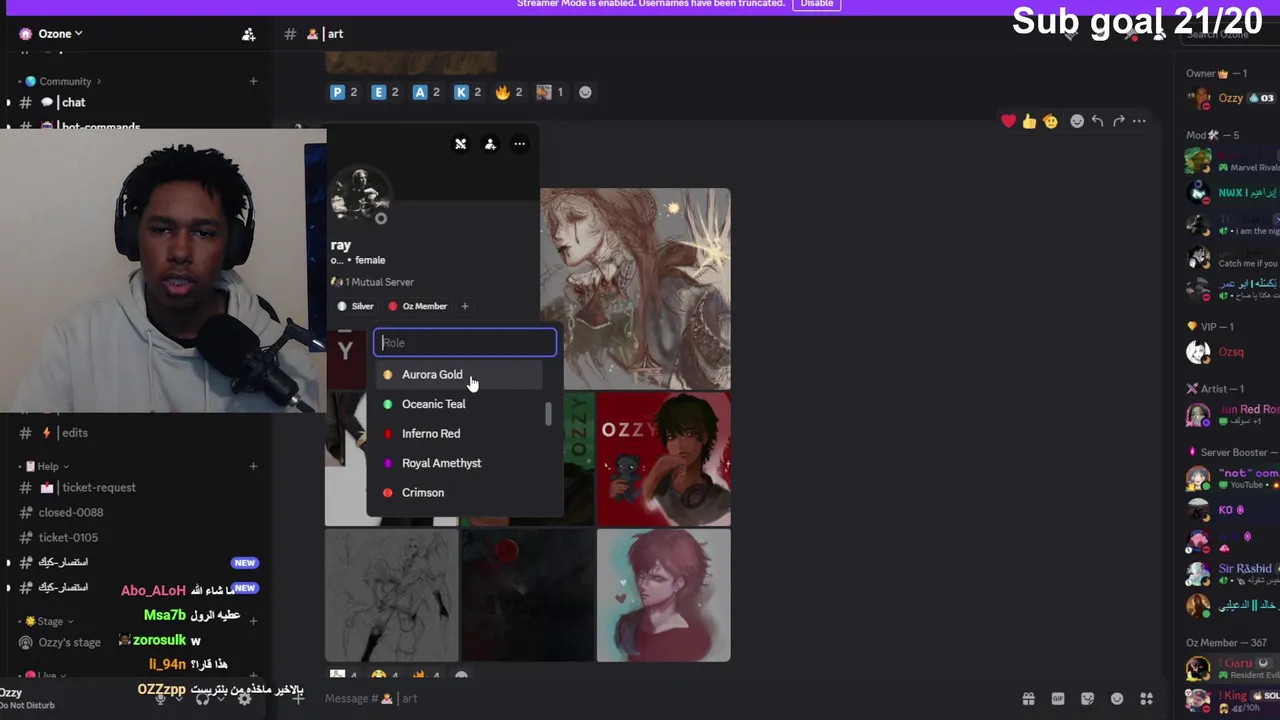Collapse the Stage category
Screen dimensions: 1280x720
pos(48,621)
